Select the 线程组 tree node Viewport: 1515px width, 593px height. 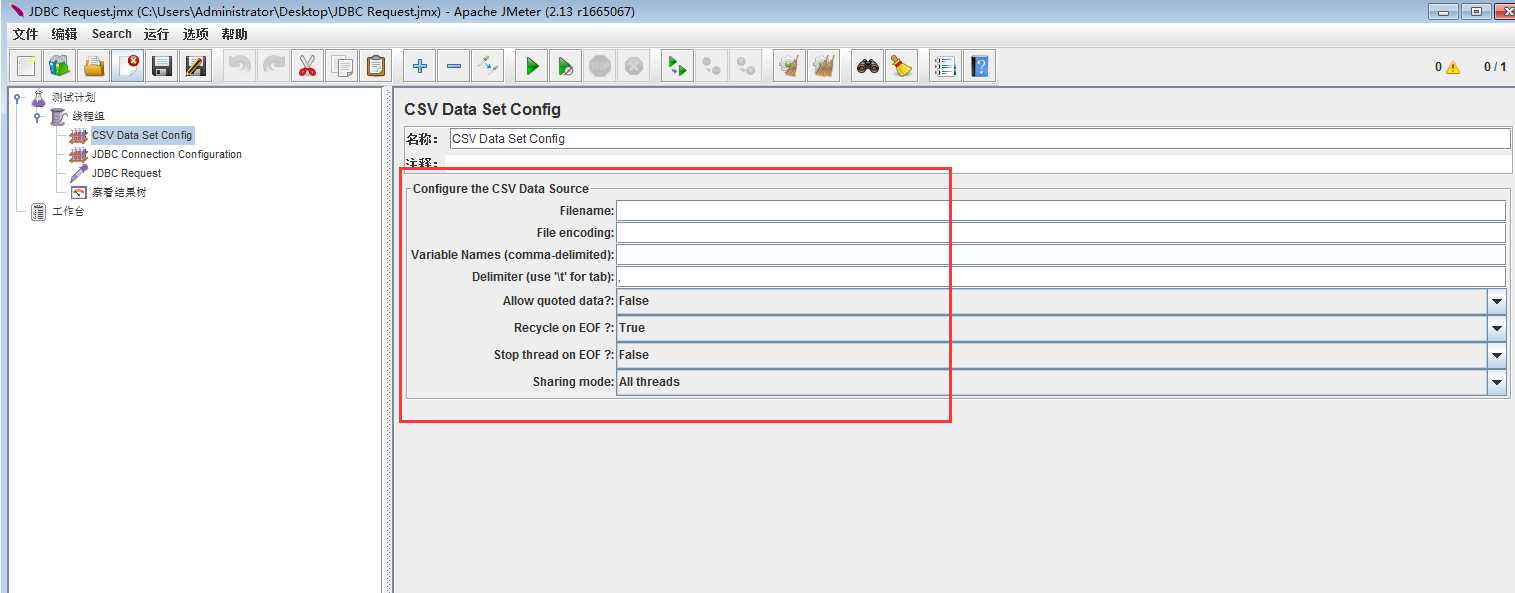(x=88, y=117)
